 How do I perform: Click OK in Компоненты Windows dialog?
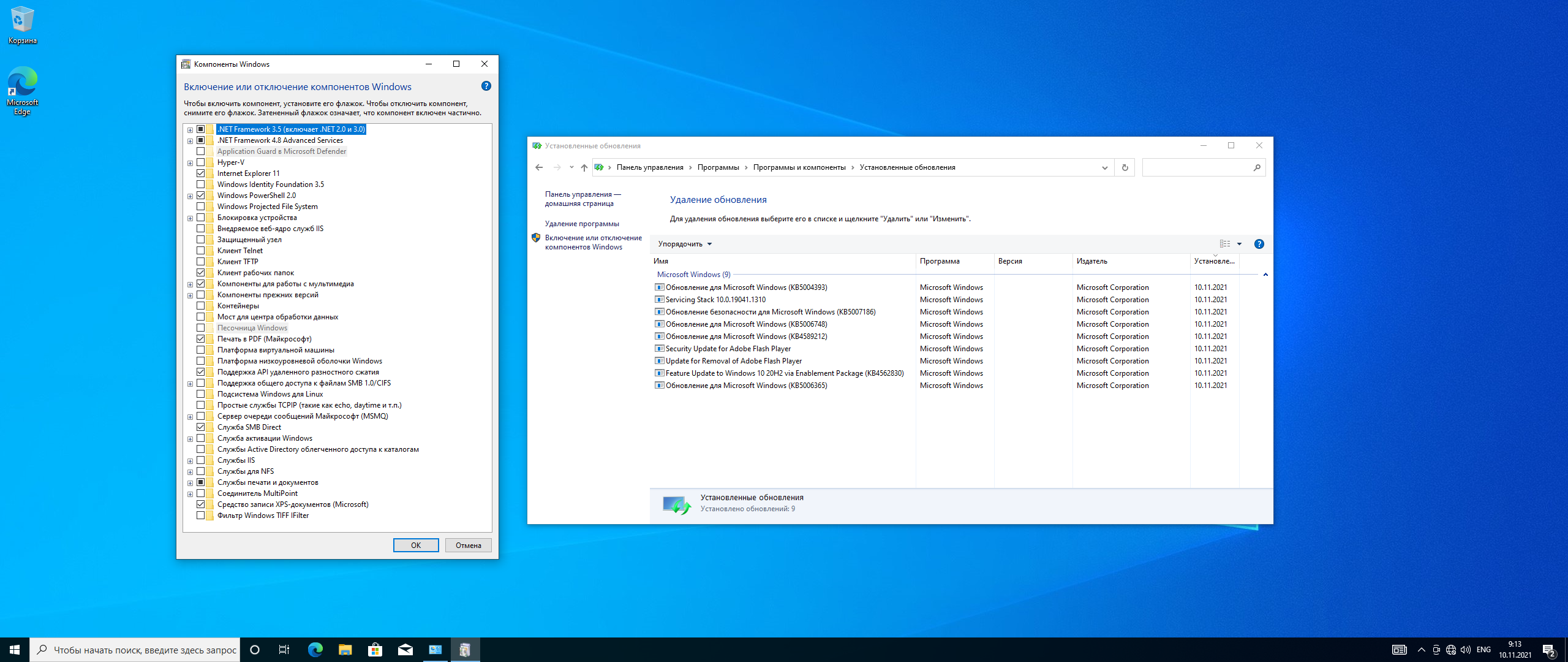click(416, 546)
